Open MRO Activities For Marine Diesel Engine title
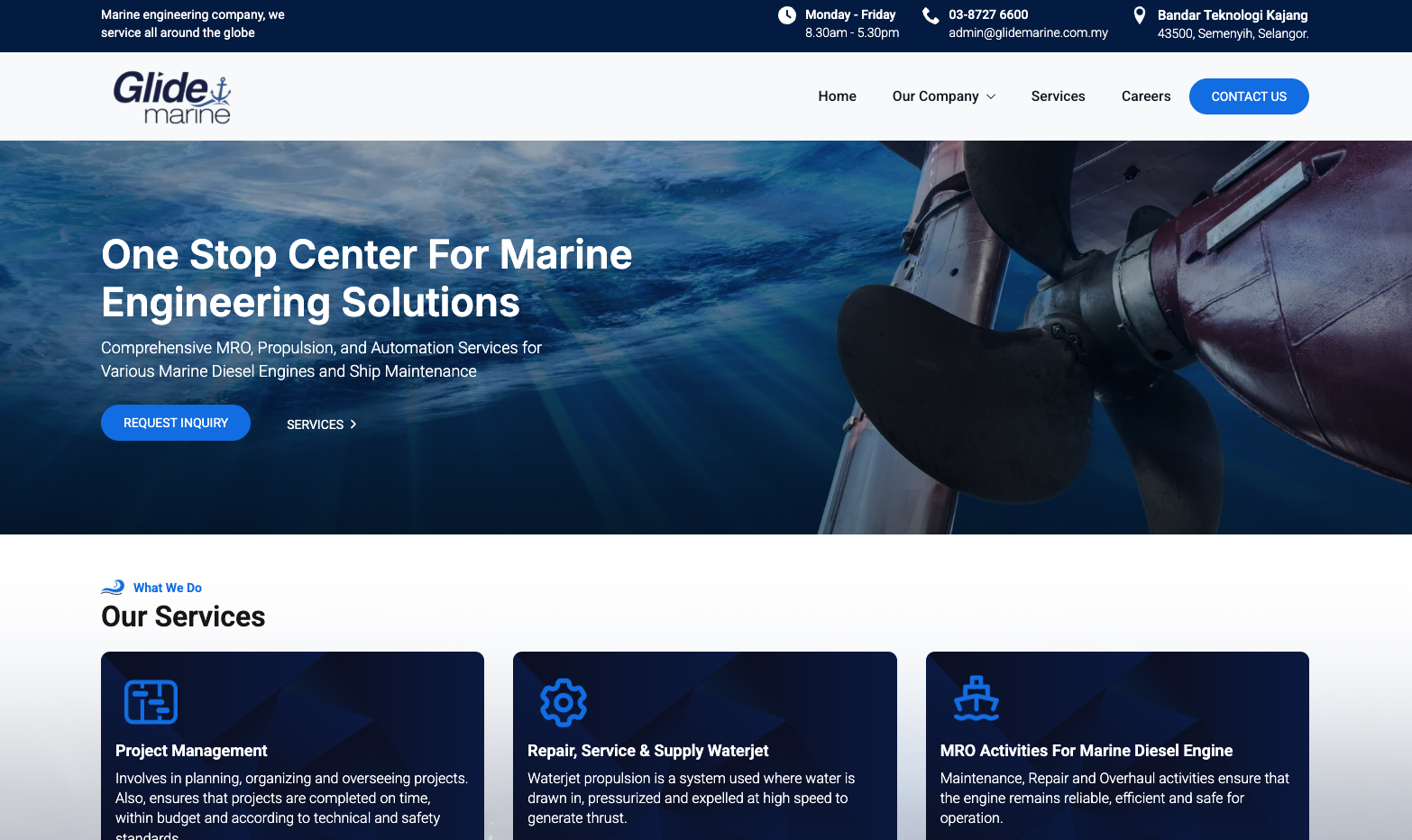The image size is (1412, 840). pos(1087,751)
